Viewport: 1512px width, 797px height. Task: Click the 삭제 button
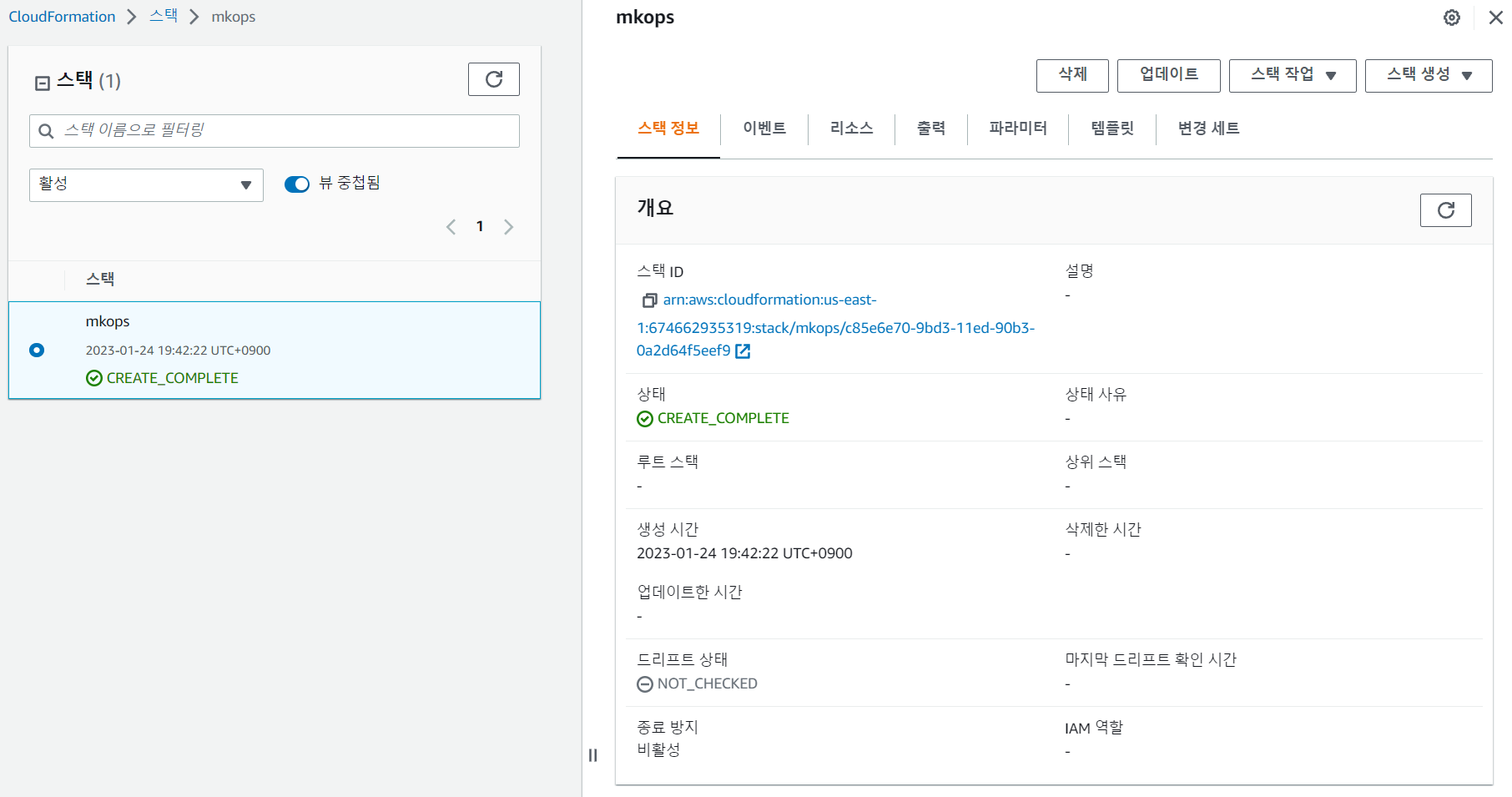pos(1072,75)
